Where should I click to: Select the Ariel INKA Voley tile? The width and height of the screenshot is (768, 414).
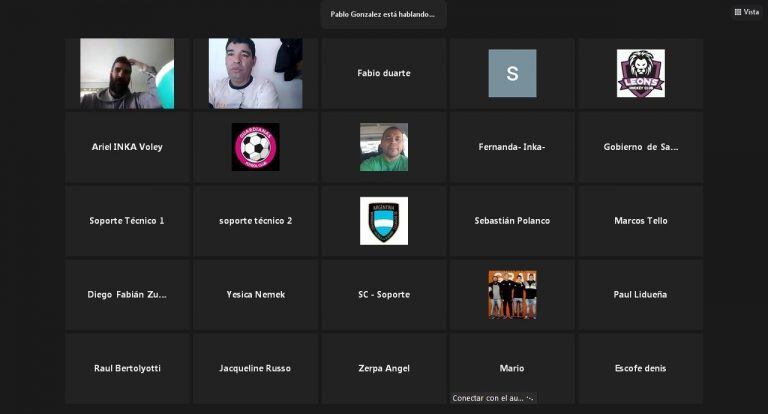point(127,147)
